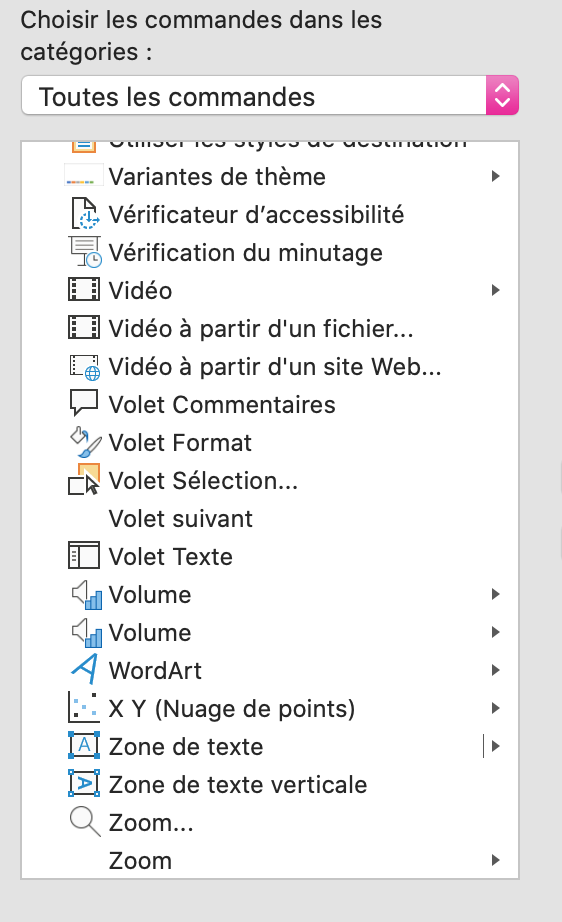Click the Volet Texte panel icon

pyautogui.click(x=84, y=556)
